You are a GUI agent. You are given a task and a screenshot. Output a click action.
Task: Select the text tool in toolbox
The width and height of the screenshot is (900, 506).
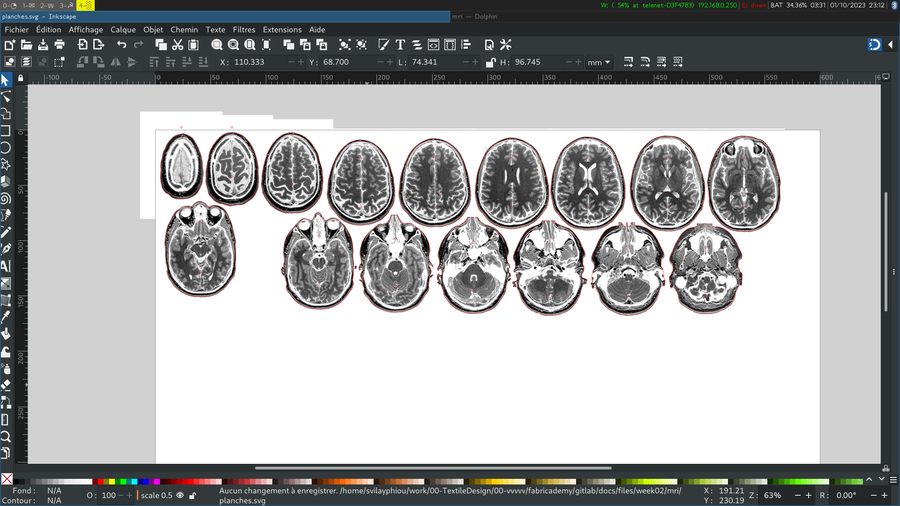tap(6, 266)
